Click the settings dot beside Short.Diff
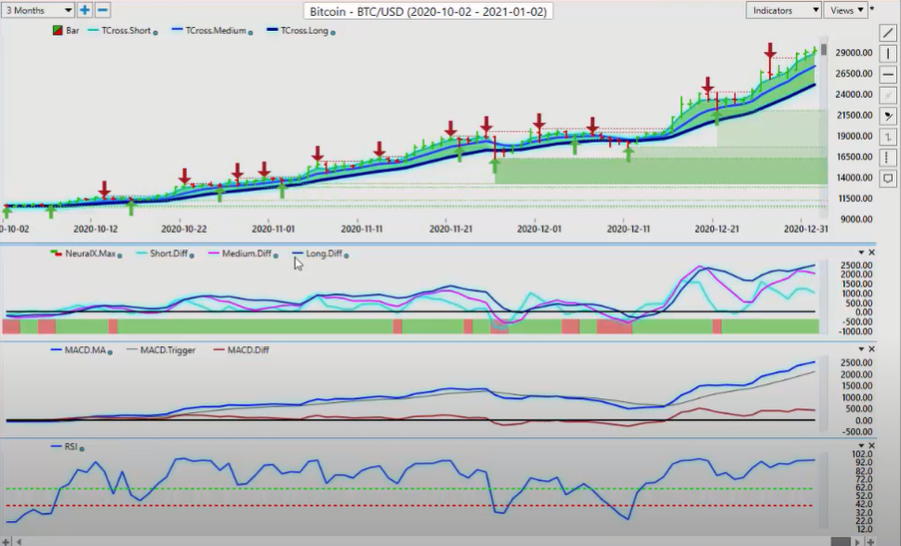Image resolution: width=901 pixels, height=546 pixels. click(x=192, y=256)
